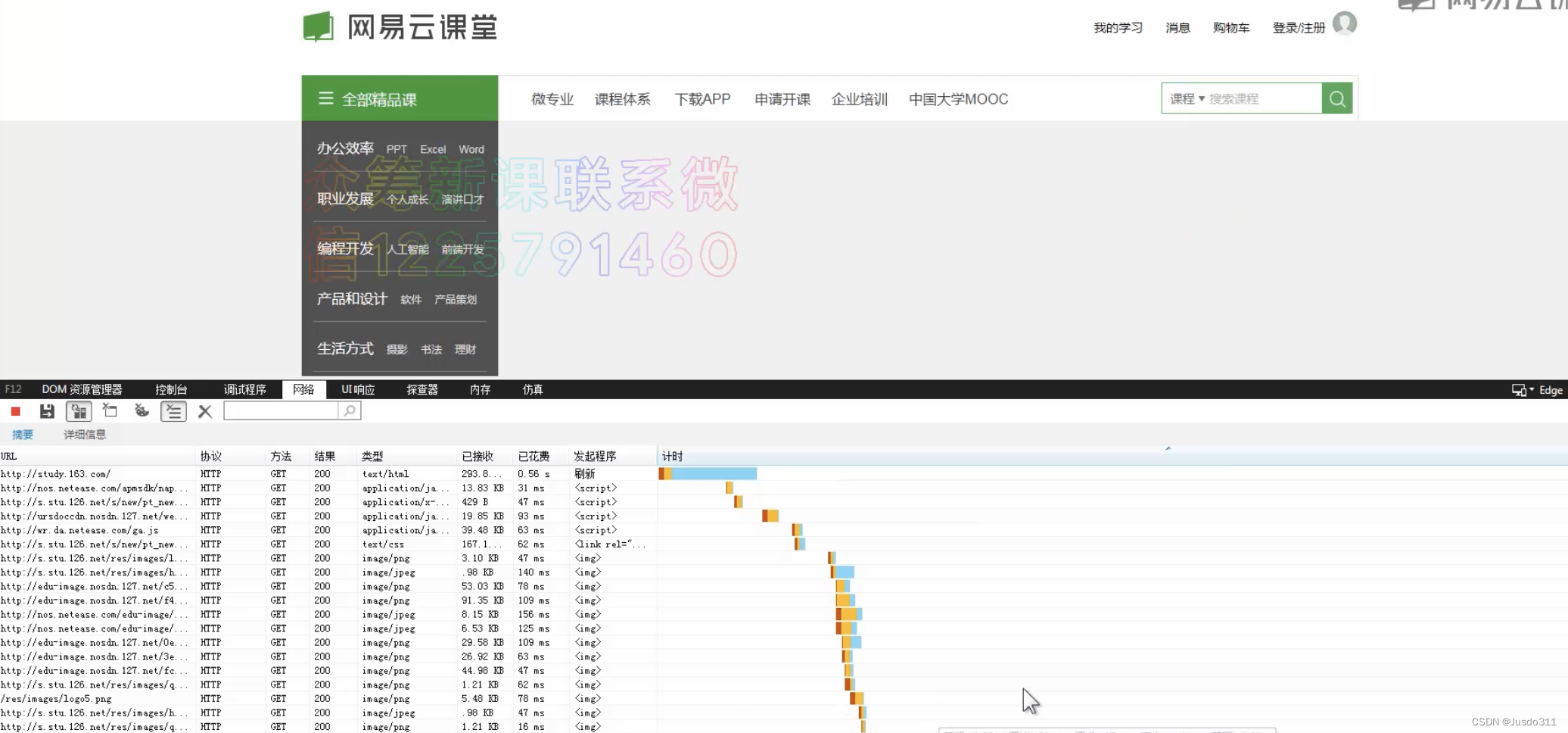Open the 购物车 link
The image size is (1568, 733).
[1231, 28]
